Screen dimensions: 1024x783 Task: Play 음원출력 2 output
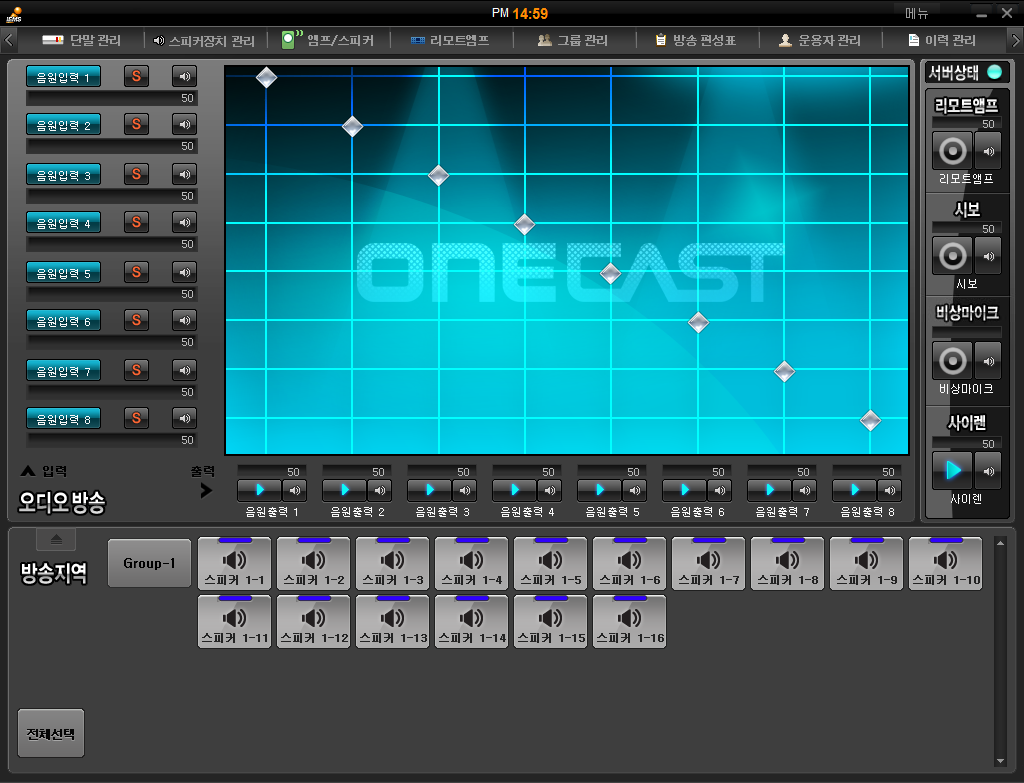344,490
